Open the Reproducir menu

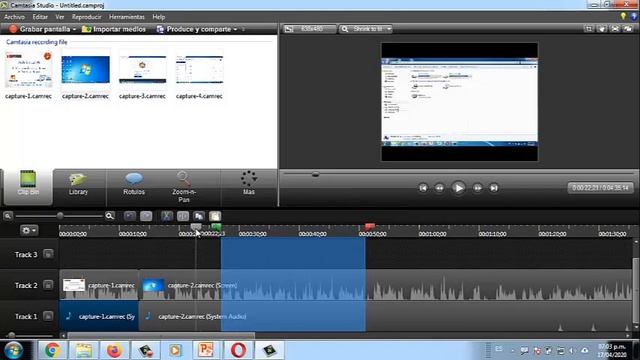(87, 17)
